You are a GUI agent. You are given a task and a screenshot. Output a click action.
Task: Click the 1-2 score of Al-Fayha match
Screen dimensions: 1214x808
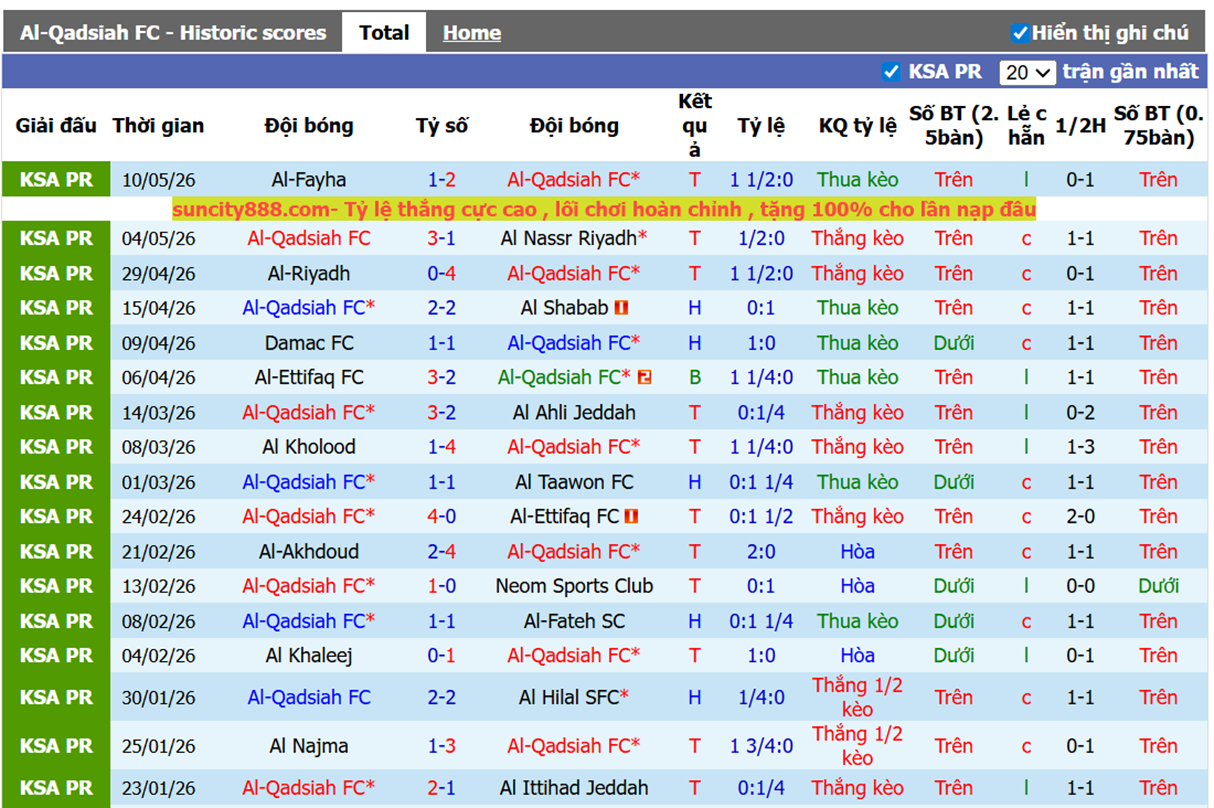442,180
